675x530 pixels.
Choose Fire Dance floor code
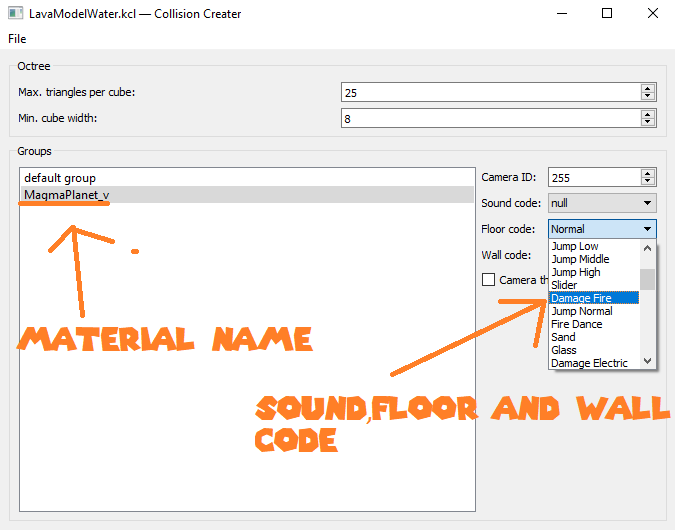[594, 324]
